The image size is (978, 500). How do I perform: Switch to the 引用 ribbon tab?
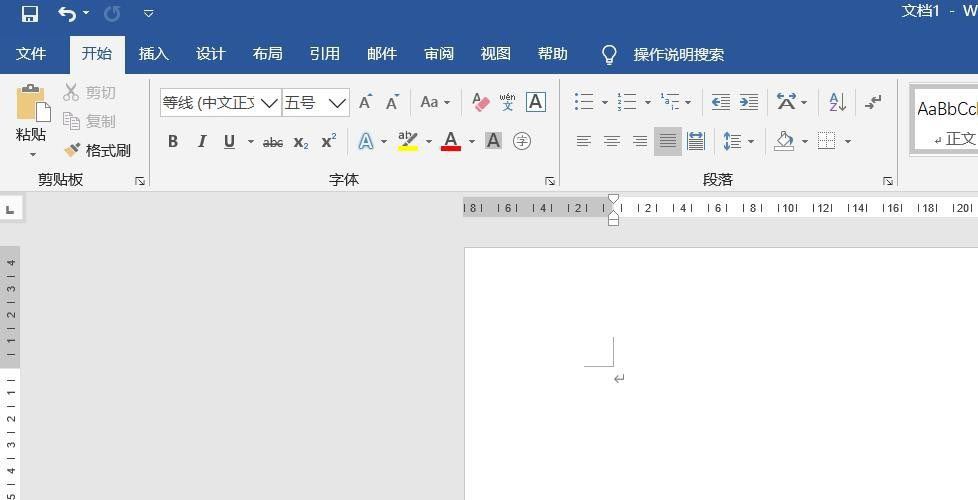click(x=324, y=54)
